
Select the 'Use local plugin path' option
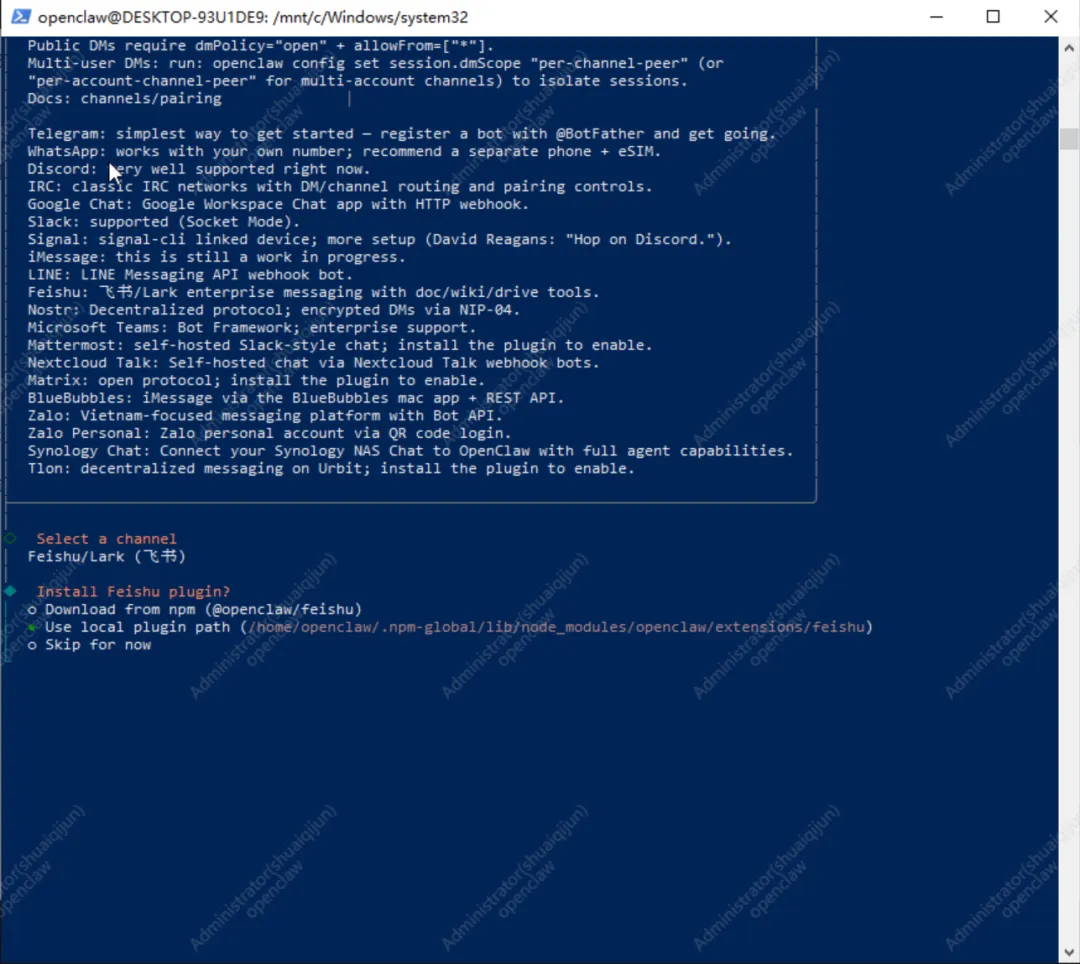pos(450,627)
